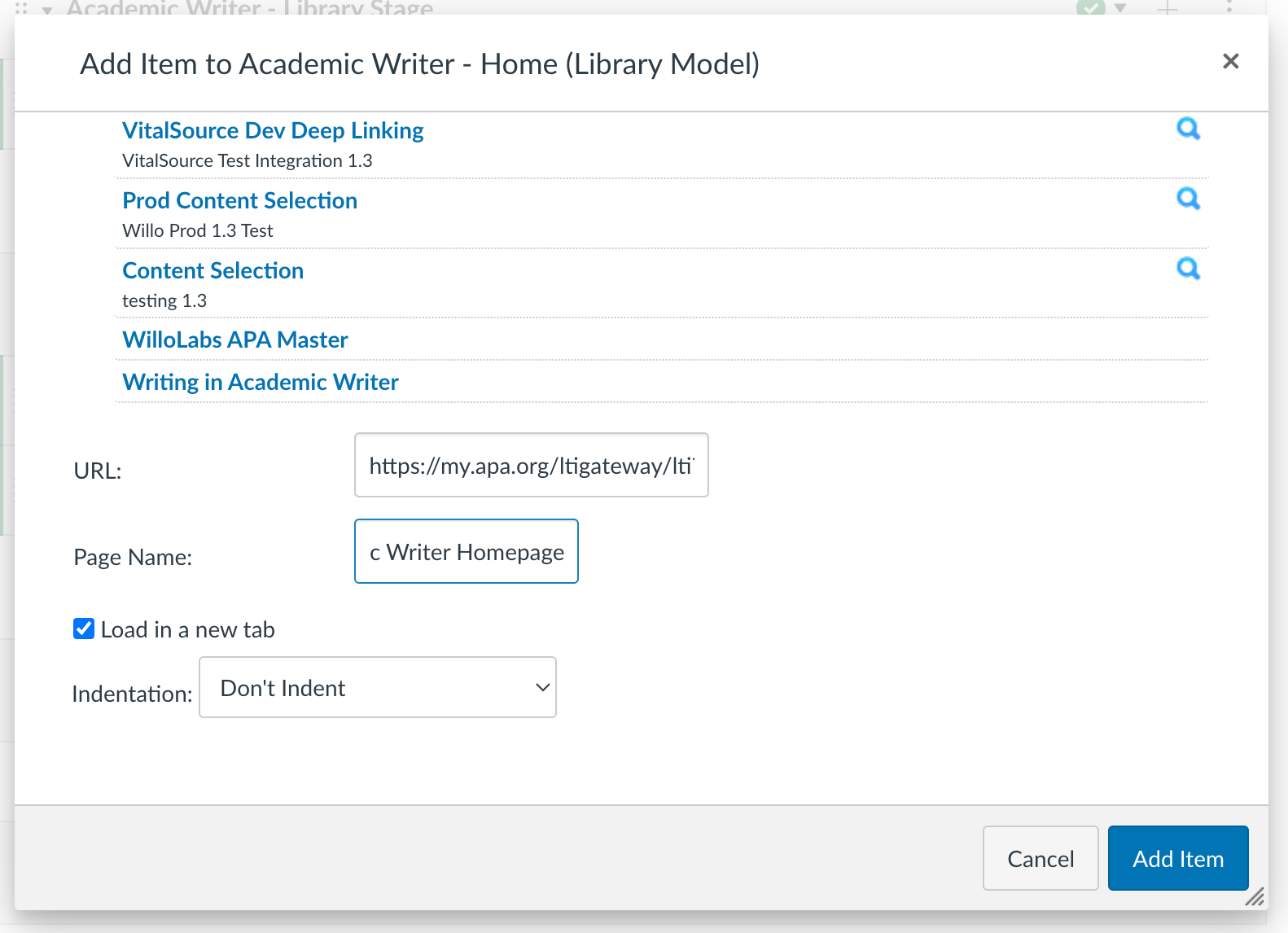Pick the Content Selection tool link

coord(212,270)
